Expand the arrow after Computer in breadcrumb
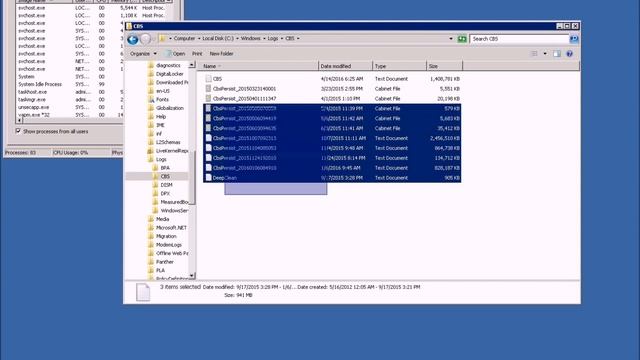The width and height of the screenshot is (640, 360). [x=199, y=38]
